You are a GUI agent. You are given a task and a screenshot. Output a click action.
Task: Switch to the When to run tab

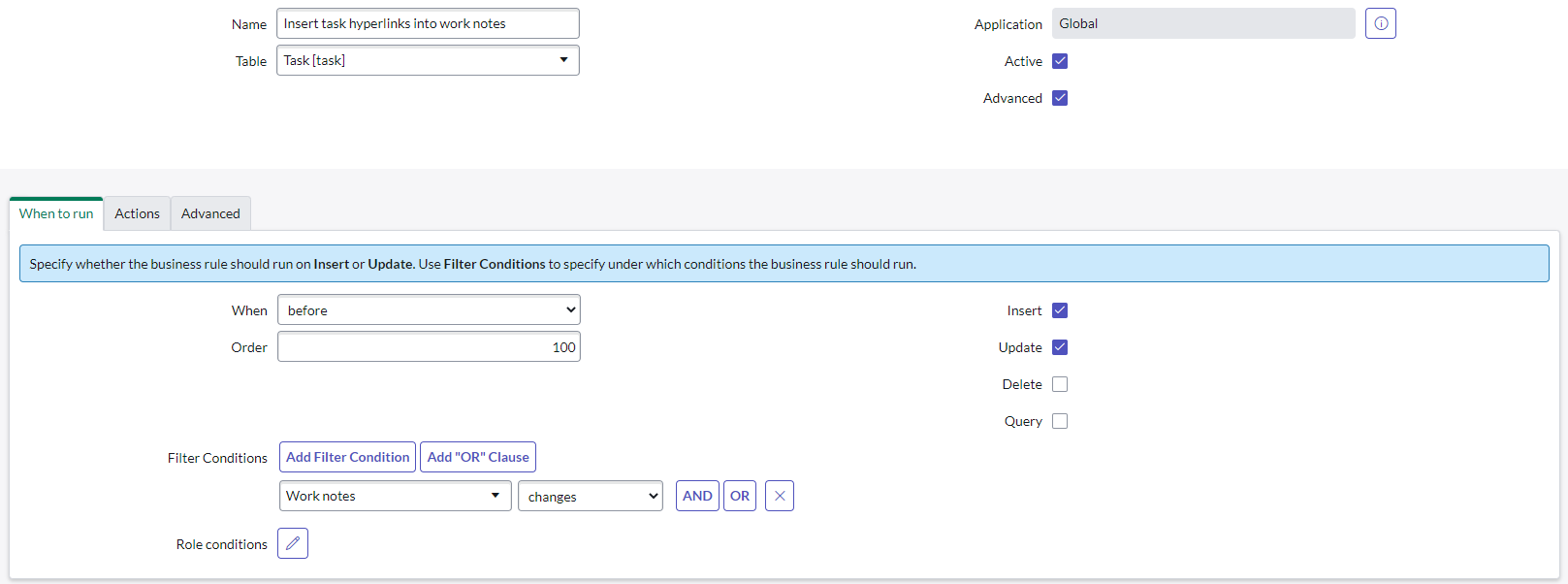[56, 213]
